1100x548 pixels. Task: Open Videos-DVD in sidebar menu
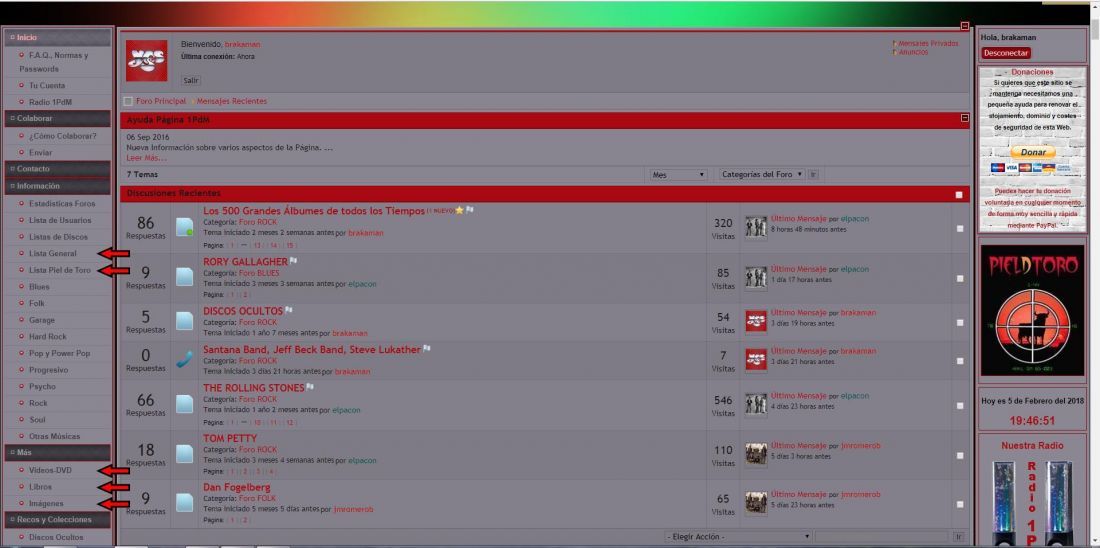point(51,470)
